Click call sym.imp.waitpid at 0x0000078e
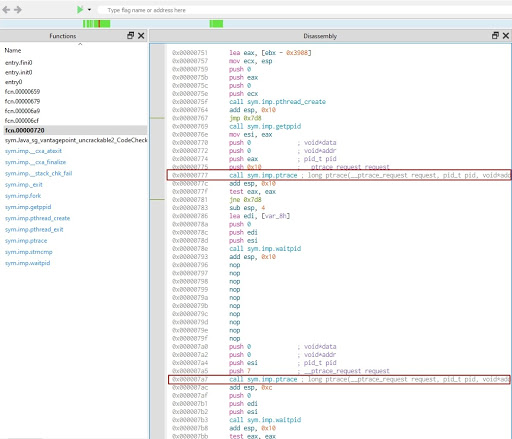The image size is (512, 439). [265, 249]
